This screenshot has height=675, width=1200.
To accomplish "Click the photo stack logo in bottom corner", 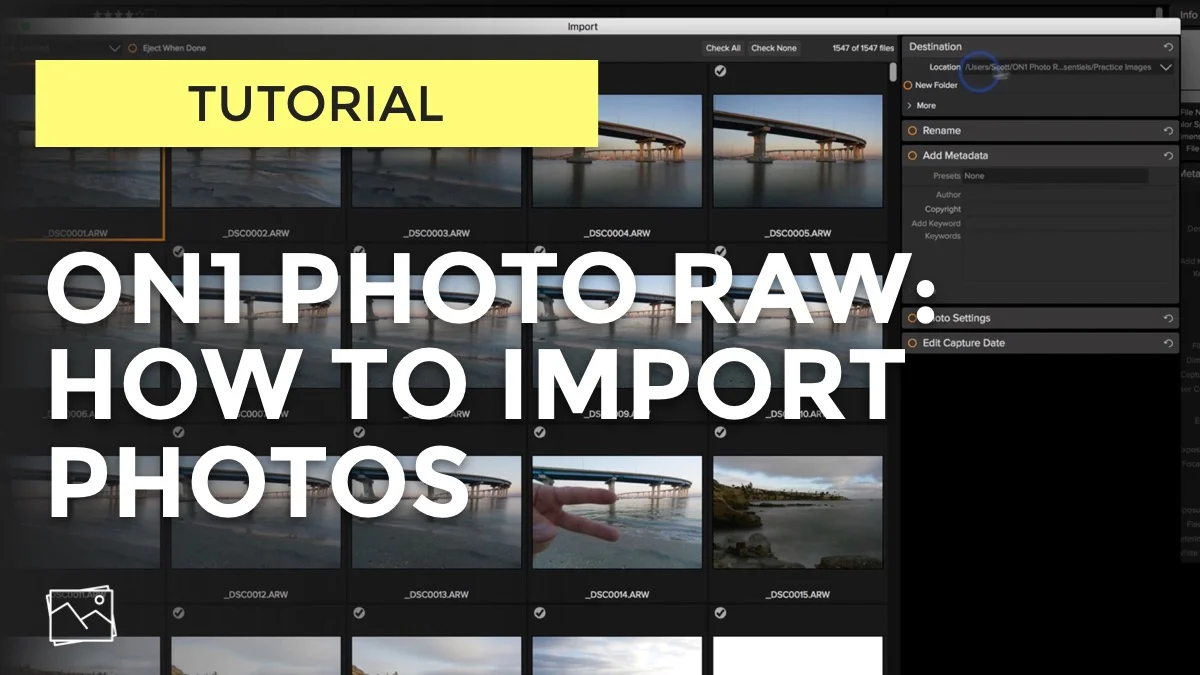I will (x=80, y=612).
